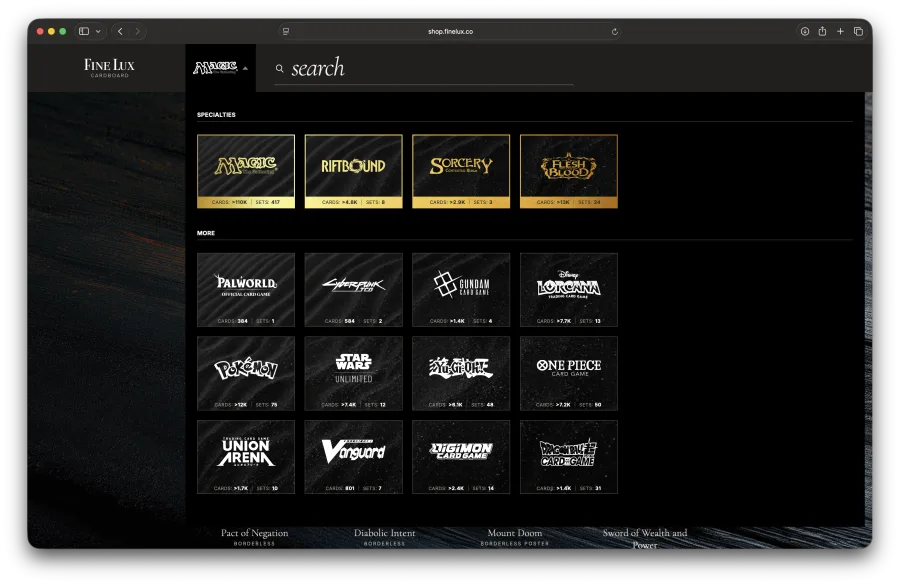Toggle the Safari sidebar button

tap(84, 32)
